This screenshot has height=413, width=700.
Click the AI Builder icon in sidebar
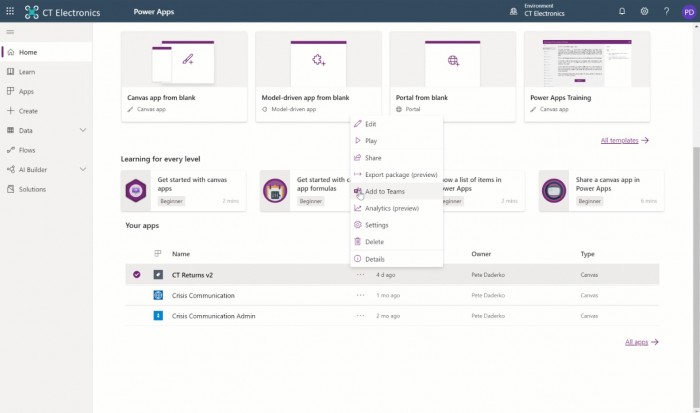(x=11, y=169)
